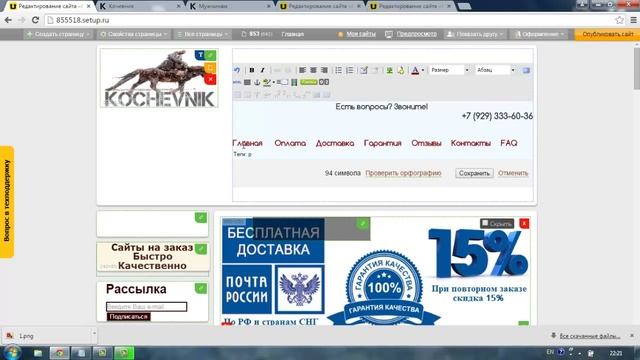The width and height of the screenshot is (640, 360).
Task: Edit the Рассылка block
Action: tap(201, 289)
